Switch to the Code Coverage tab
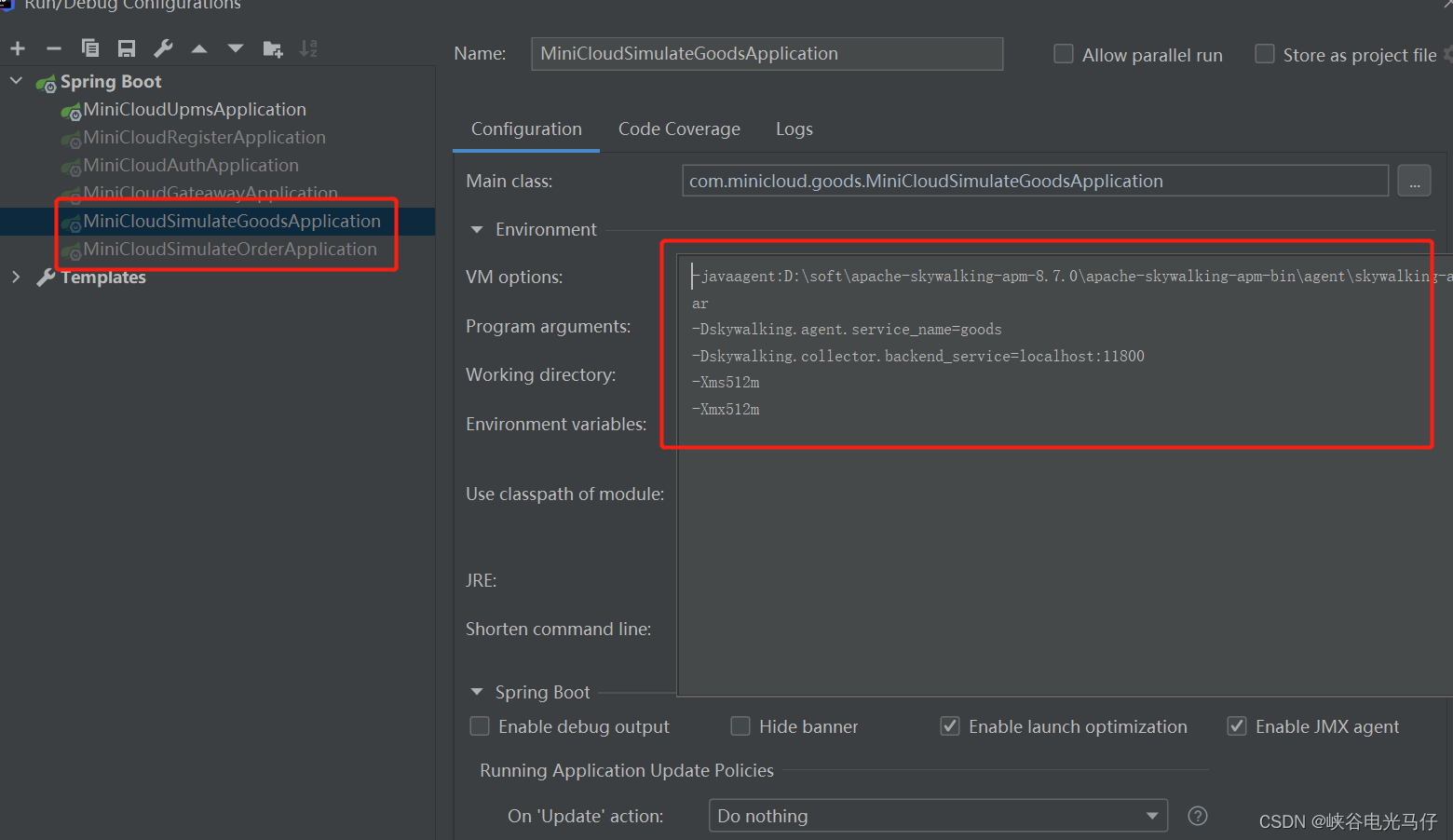Image resolution: width=1453 pixels, height=840 pixels. (679, 129)
